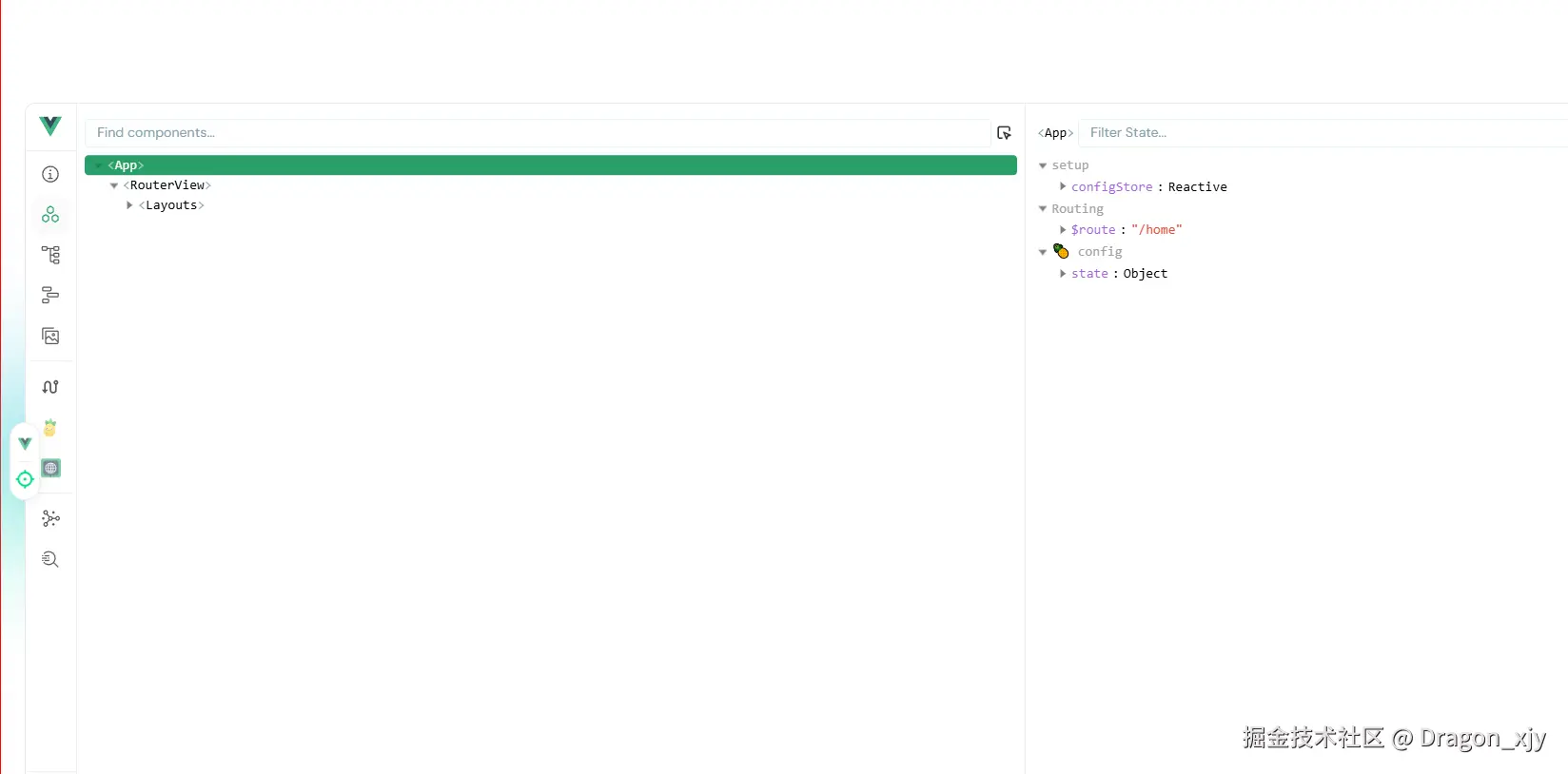1568x774 pixels.
Task: Expand the Layouts component node
Action: tap(129, 205)
